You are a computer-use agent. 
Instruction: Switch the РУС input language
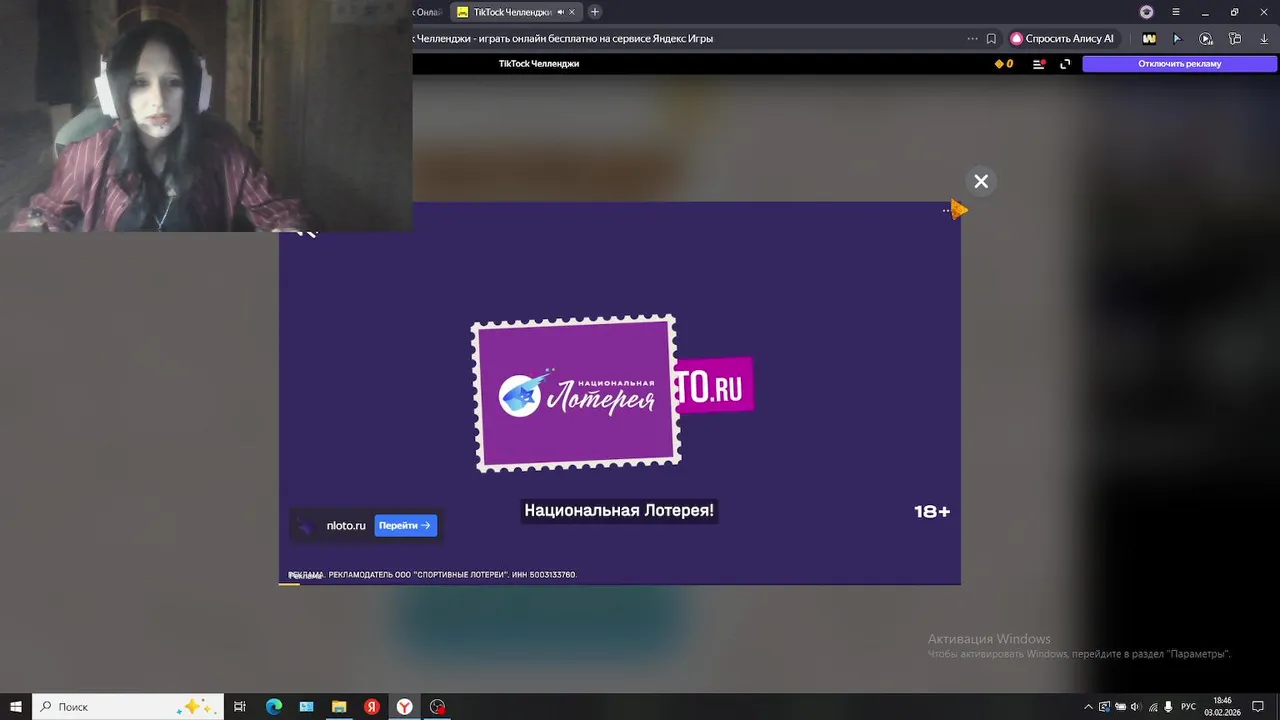1188,707
